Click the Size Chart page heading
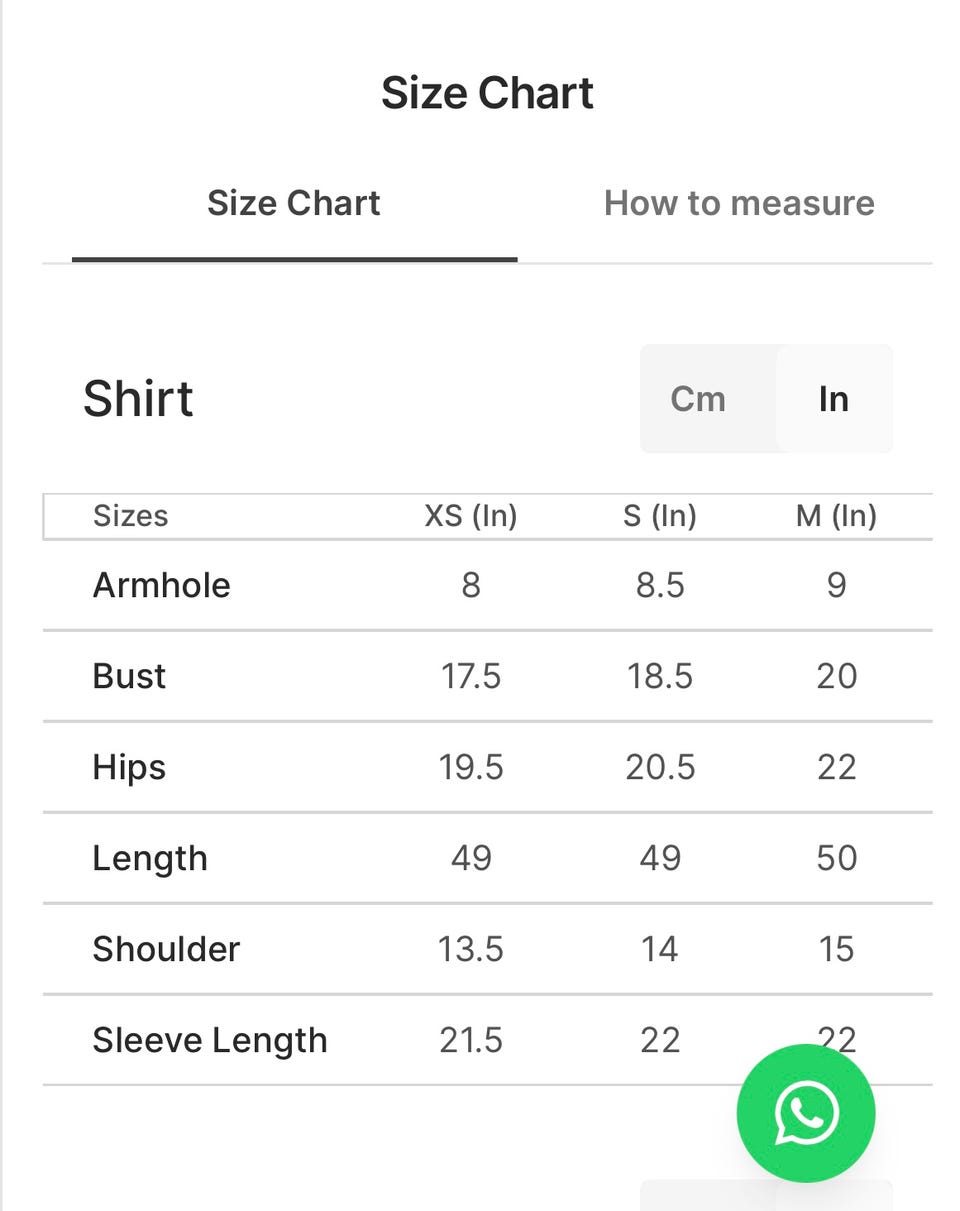The width and height of the screenshot is (960, 1211). tap(487, 93)
